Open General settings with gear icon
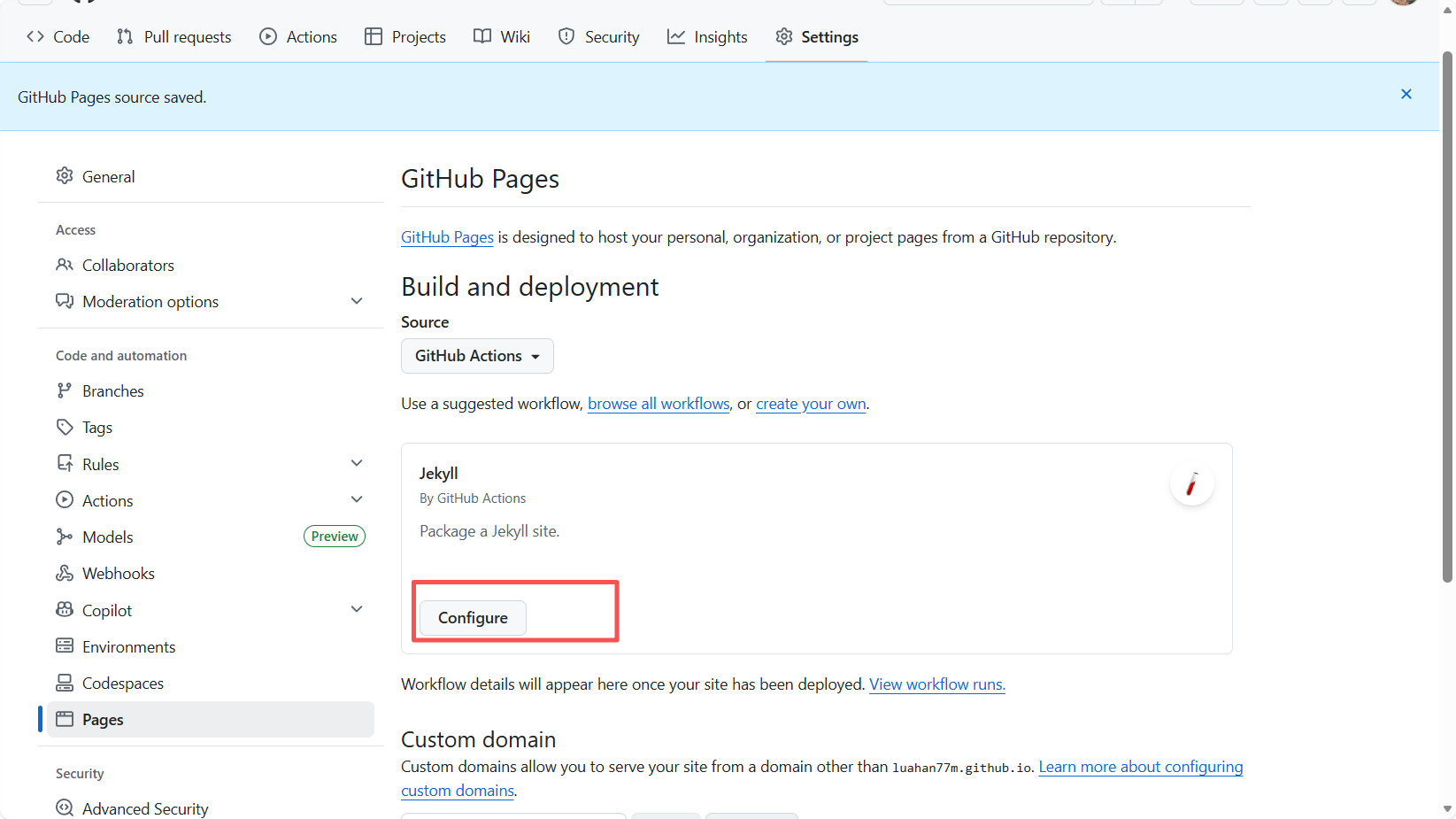 click(x=108, y=177)
